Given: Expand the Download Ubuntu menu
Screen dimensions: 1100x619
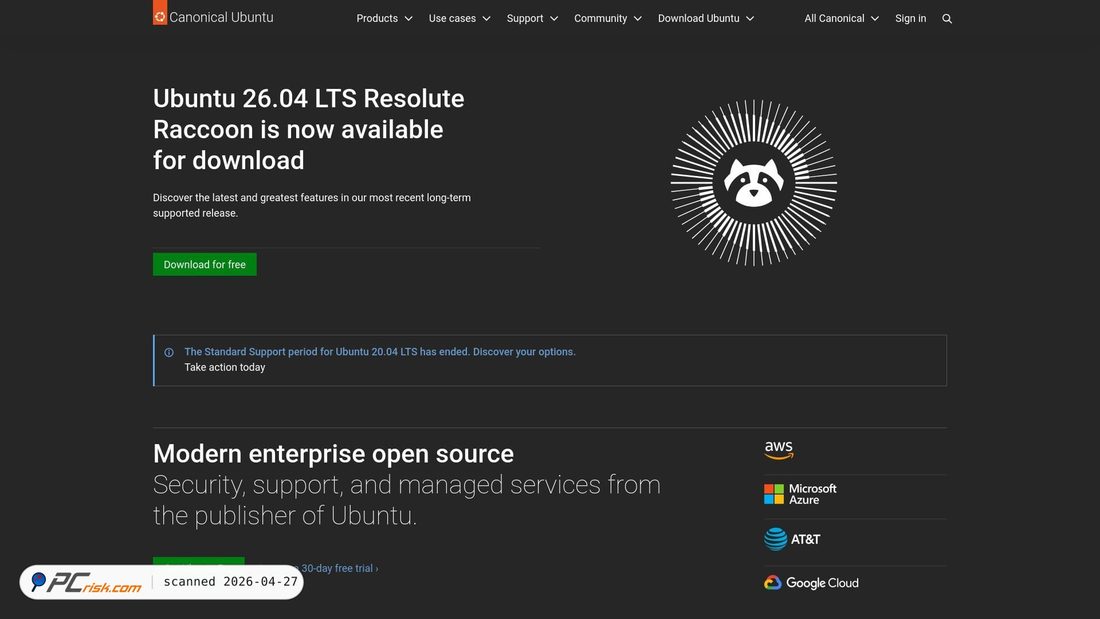Looking at the screenshot, I should point(706,18).
